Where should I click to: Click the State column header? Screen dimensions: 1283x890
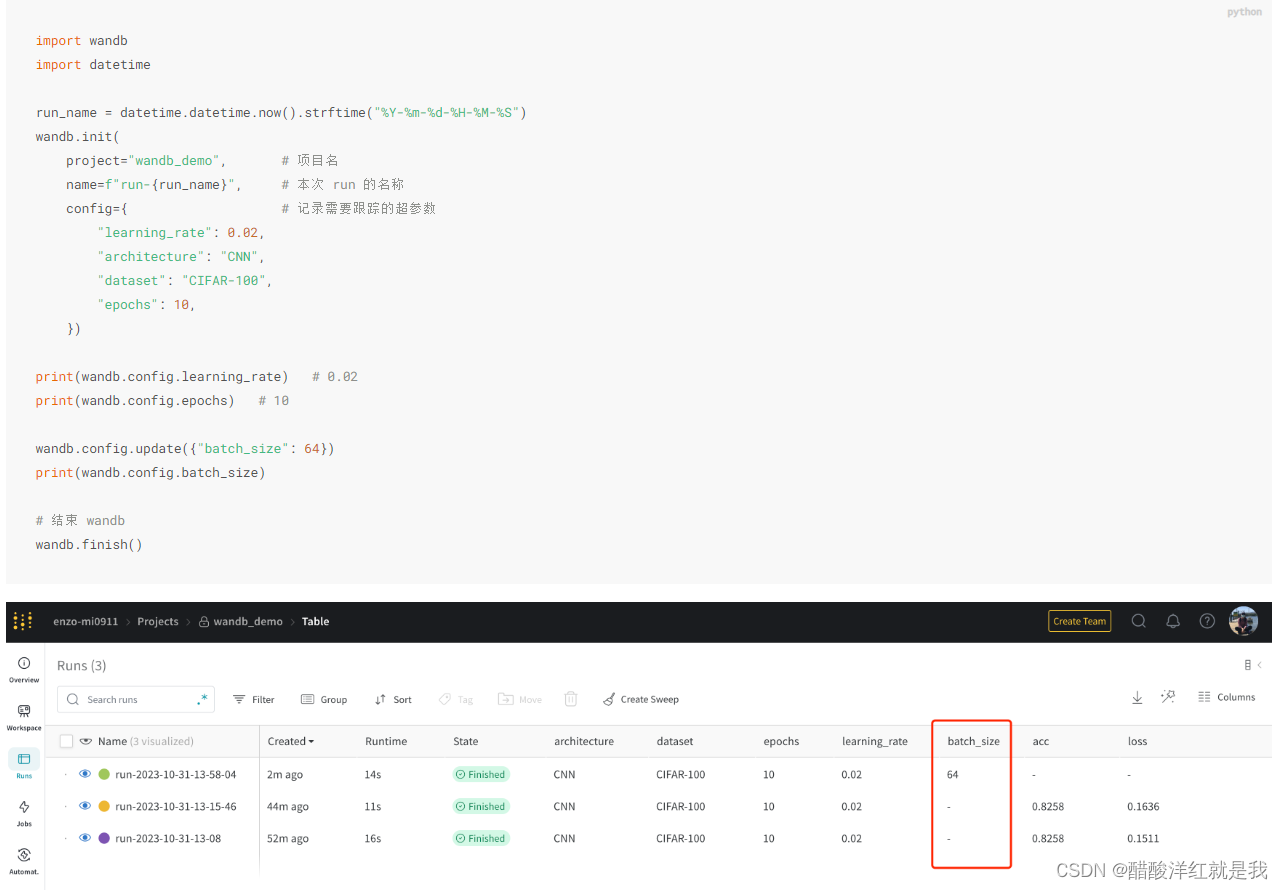(x=466, y=741)
